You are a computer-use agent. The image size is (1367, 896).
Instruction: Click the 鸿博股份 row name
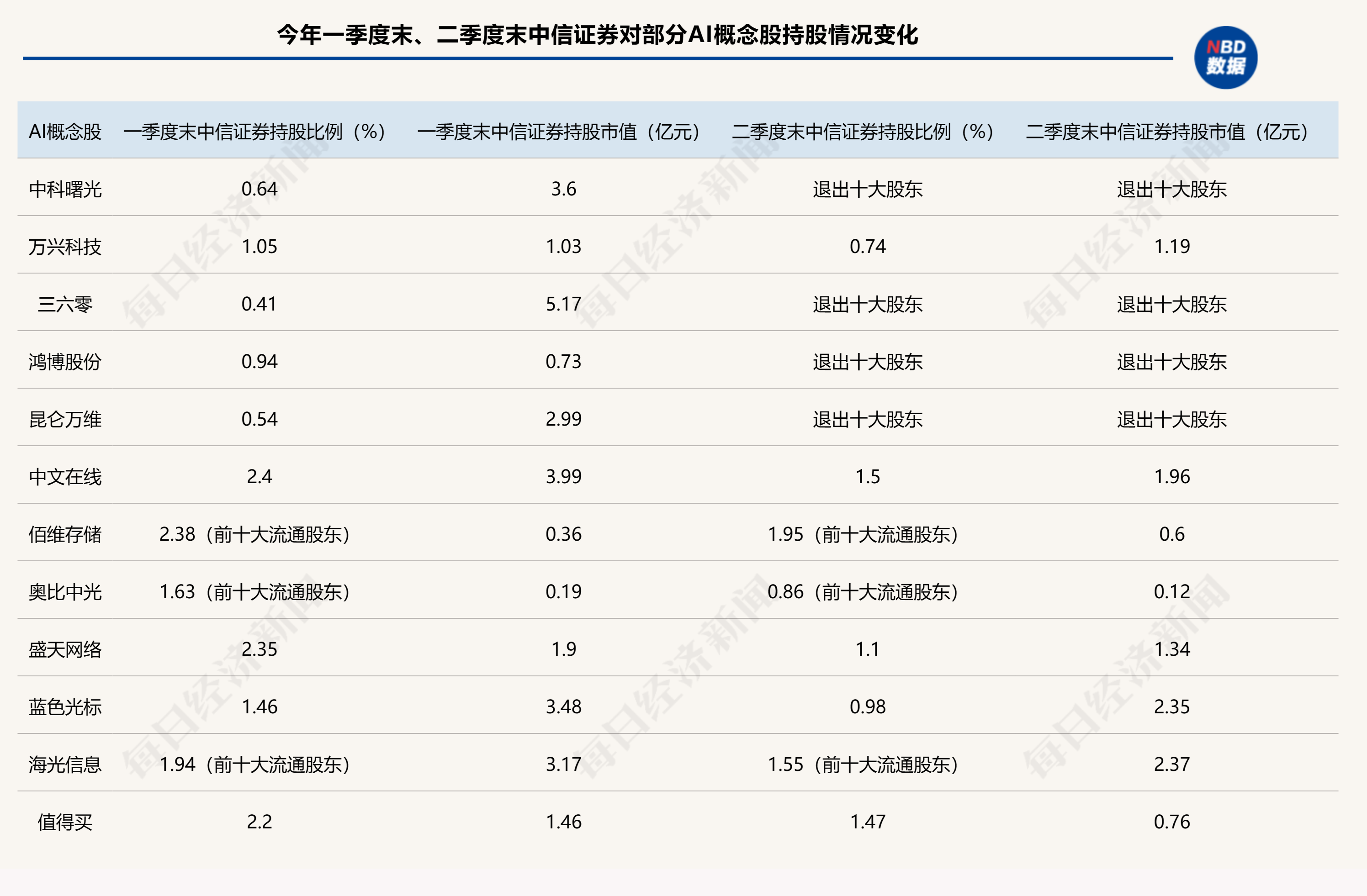65,362
